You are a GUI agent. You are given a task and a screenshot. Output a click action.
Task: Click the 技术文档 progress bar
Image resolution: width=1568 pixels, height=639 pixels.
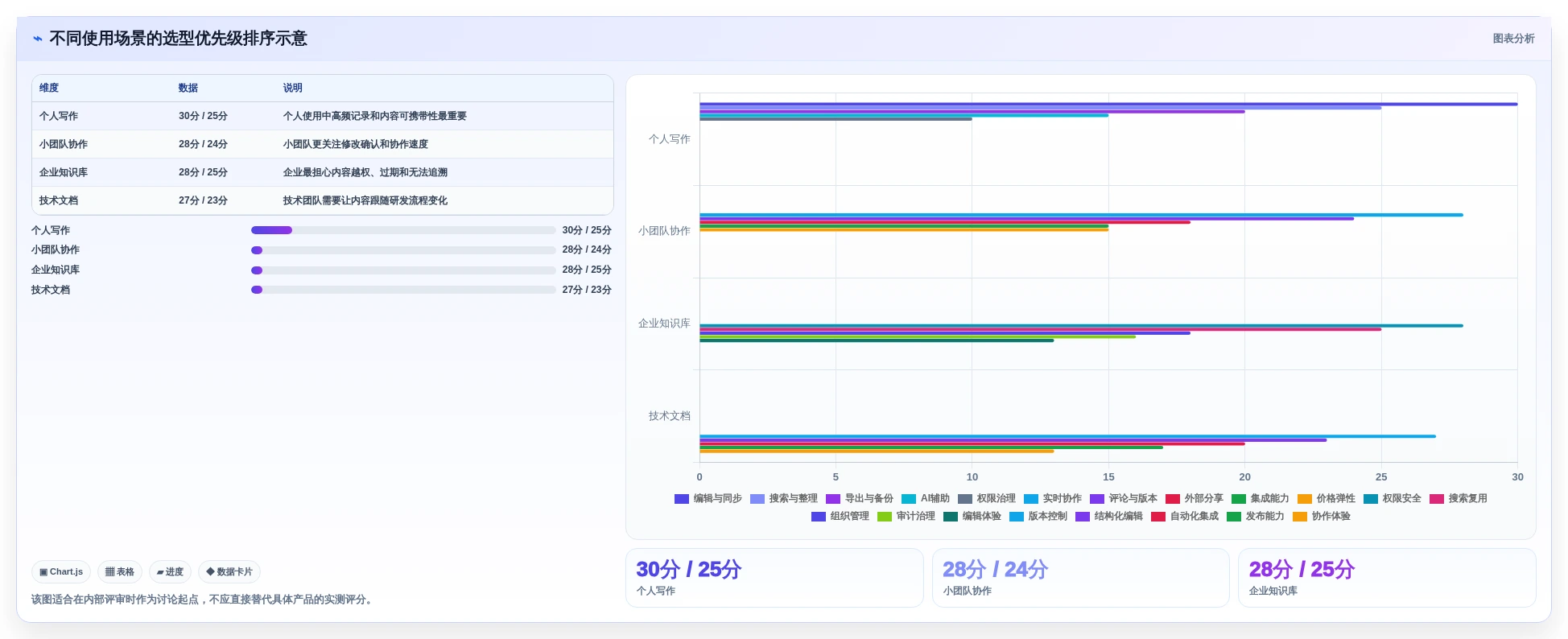(403, 290)
